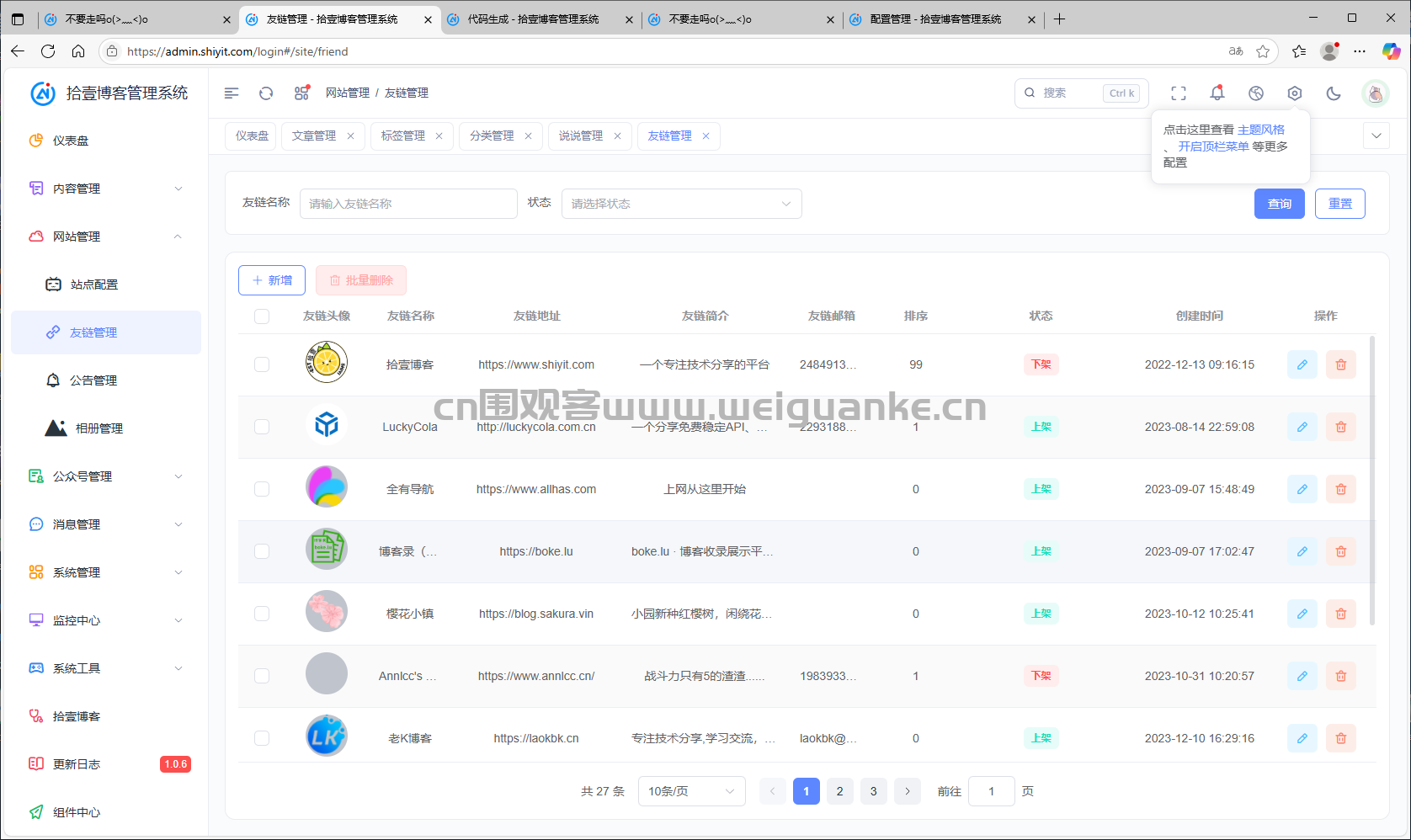
Task: Open the grid apps icon with the red dot
Action: point(301,93)
